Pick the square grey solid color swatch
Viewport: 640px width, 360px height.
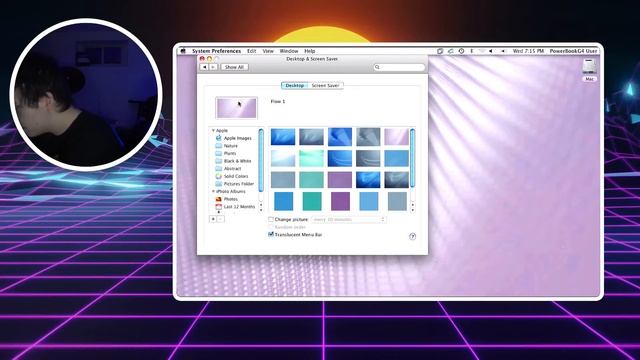(x=397, y=201)
